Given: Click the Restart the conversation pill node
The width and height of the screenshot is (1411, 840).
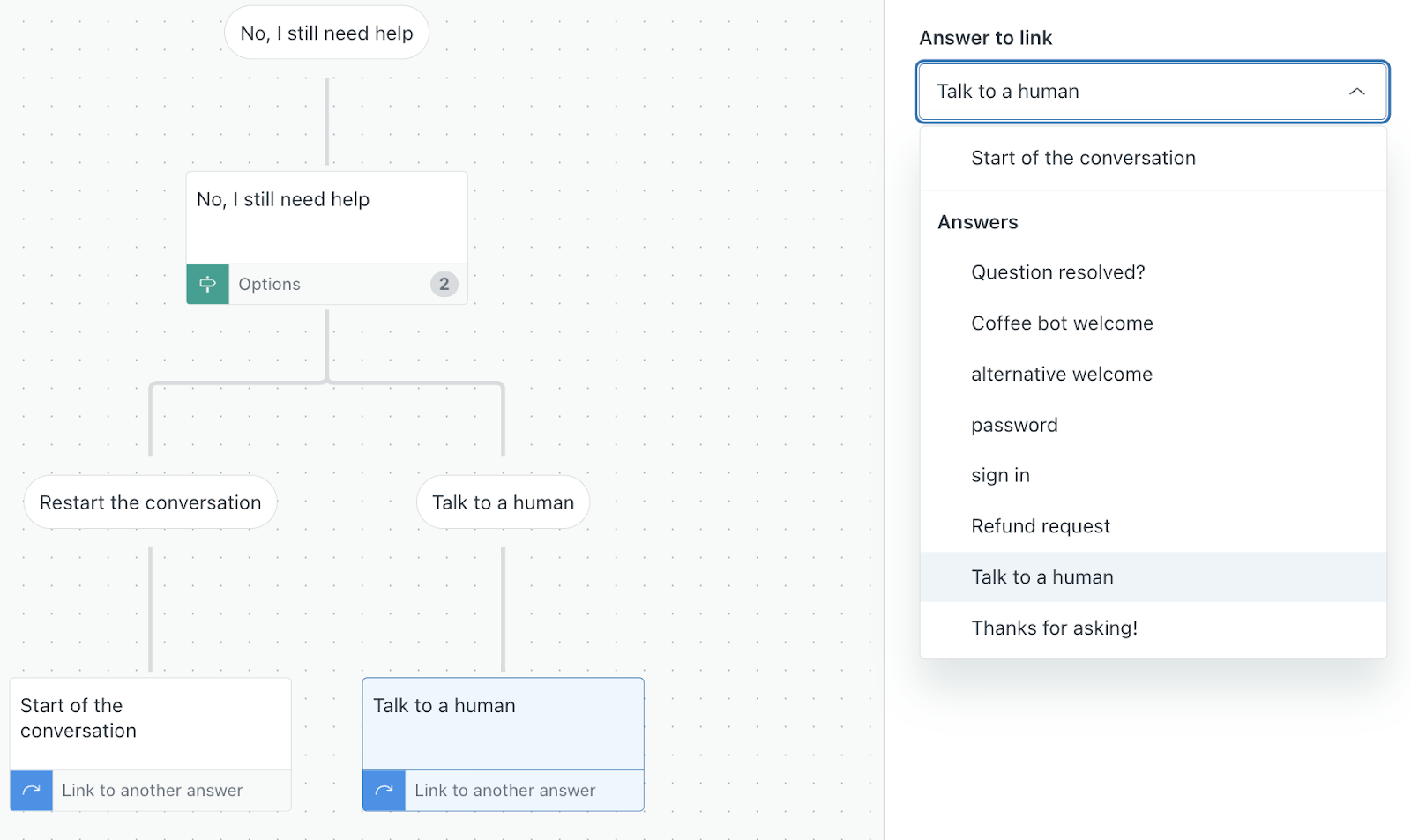Looking at the screenshot, I should coord(150,502).
